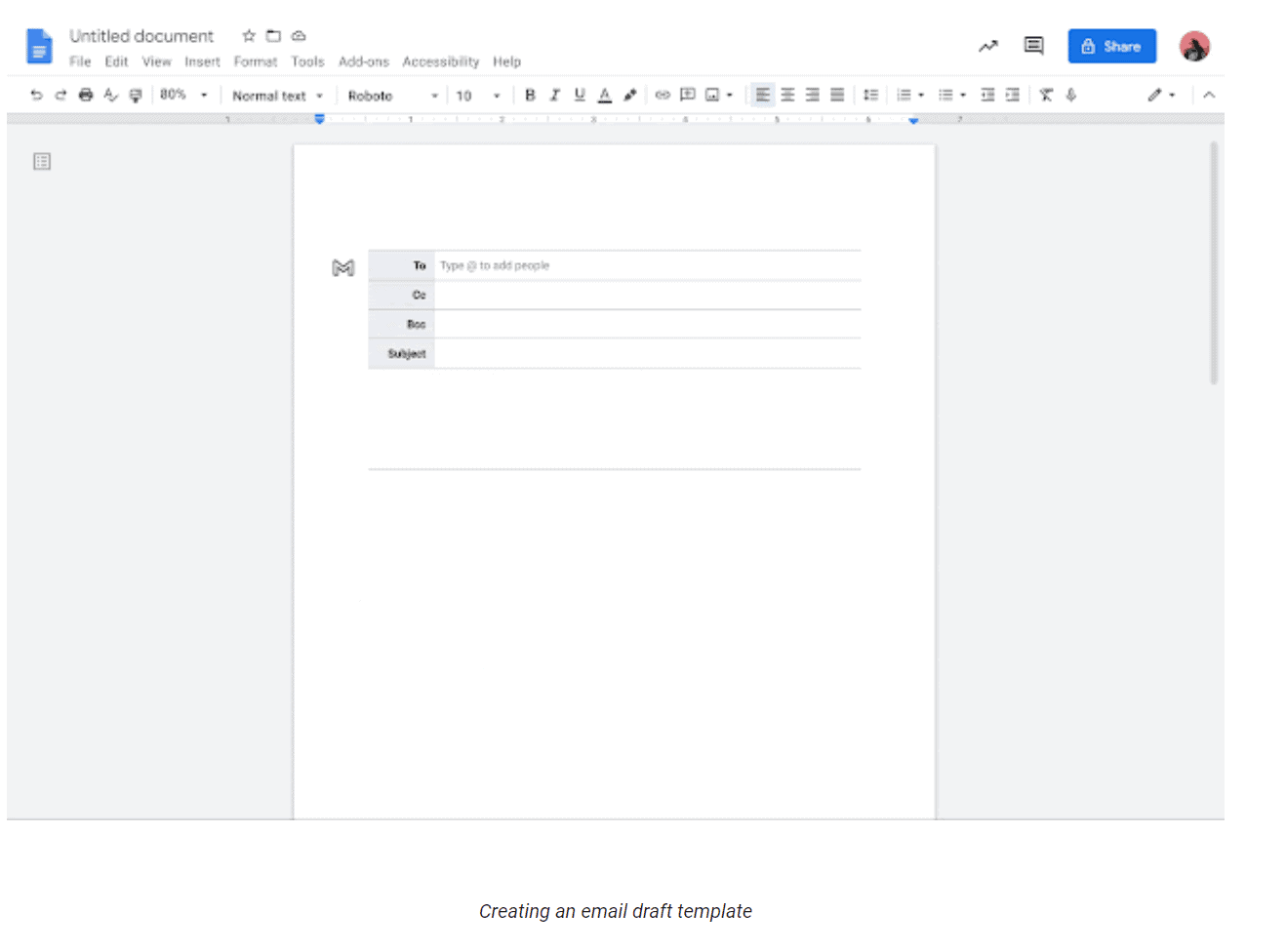
Task: Open the Help menu
Action: (506, 61)
